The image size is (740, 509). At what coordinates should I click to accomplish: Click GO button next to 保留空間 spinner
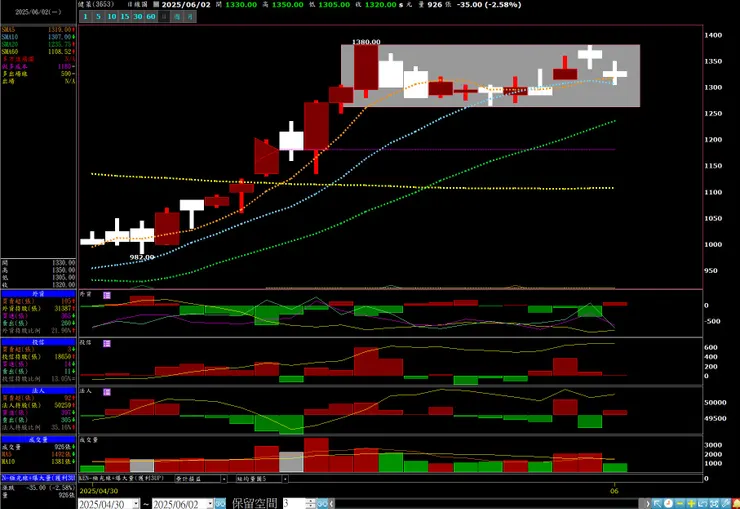click(x=322, y=503)
